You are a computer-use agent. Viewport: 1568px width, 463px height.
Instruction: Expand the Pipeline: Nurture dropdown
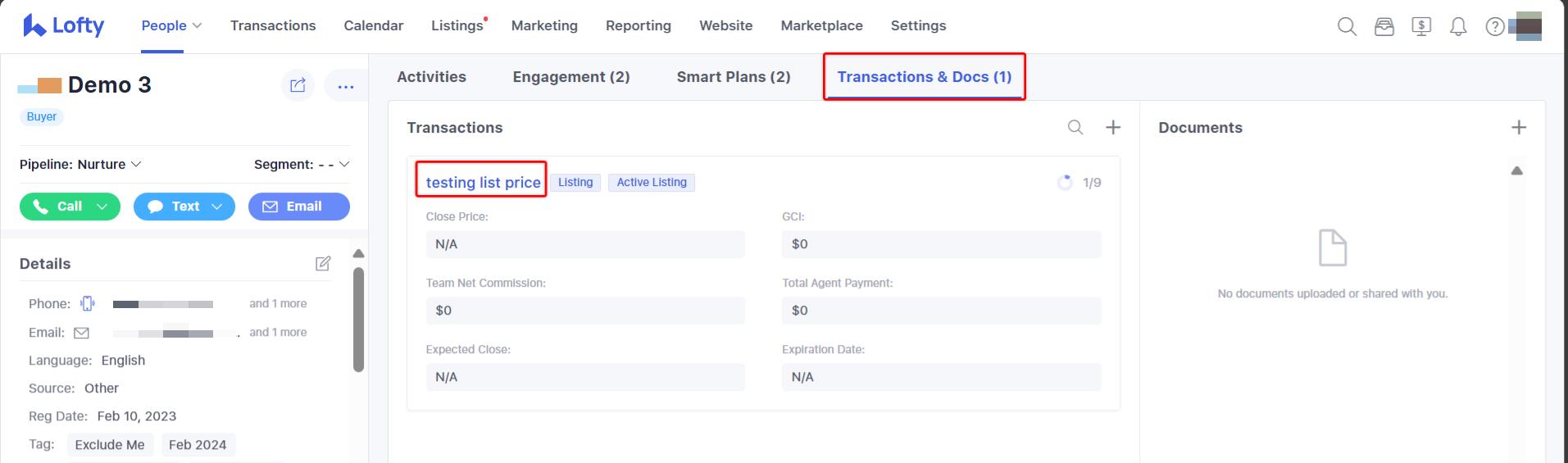pos(80,165)
